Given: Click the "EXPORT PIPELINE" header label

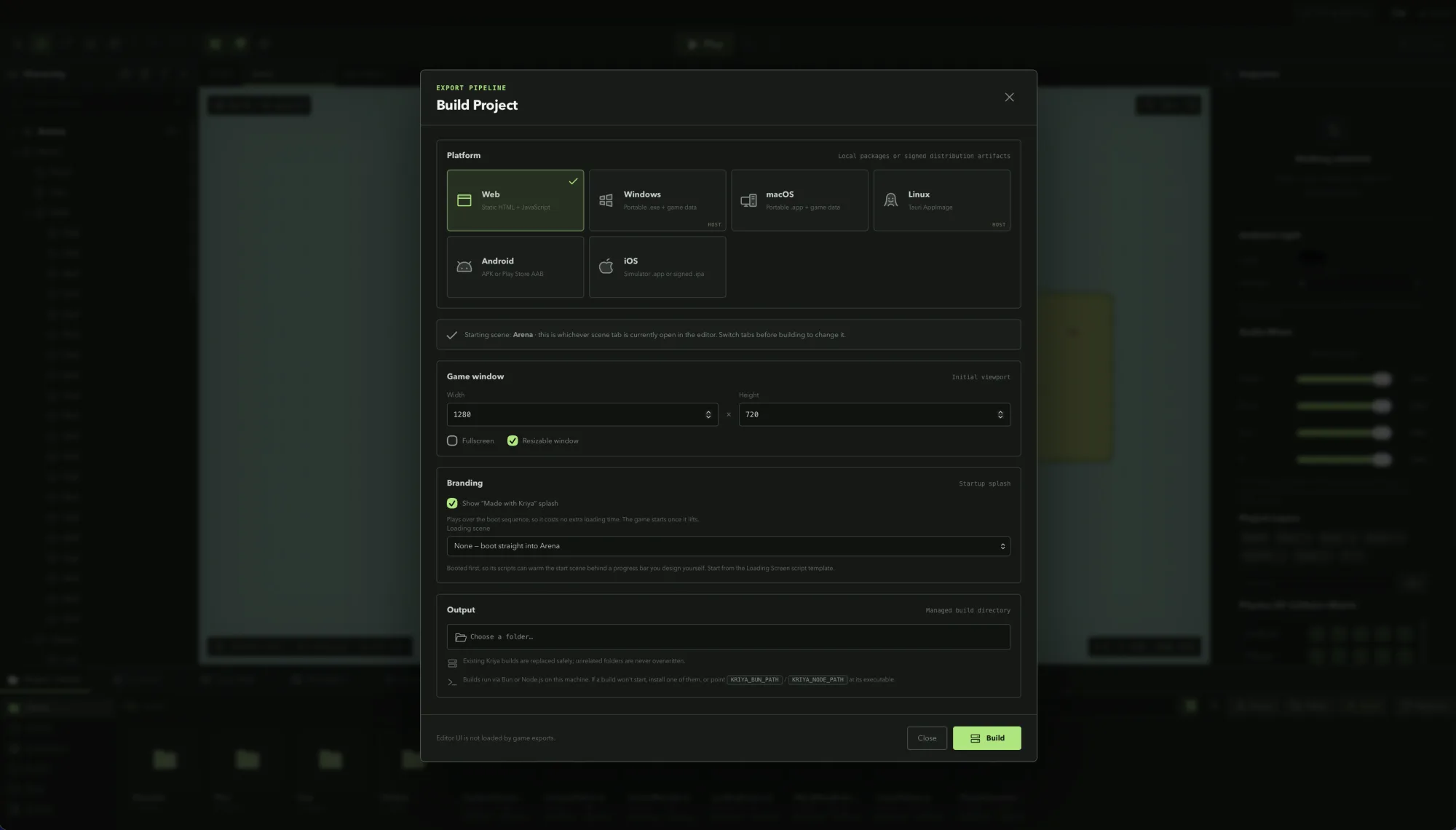Looking at the screenshot, I should click(471, 87).
